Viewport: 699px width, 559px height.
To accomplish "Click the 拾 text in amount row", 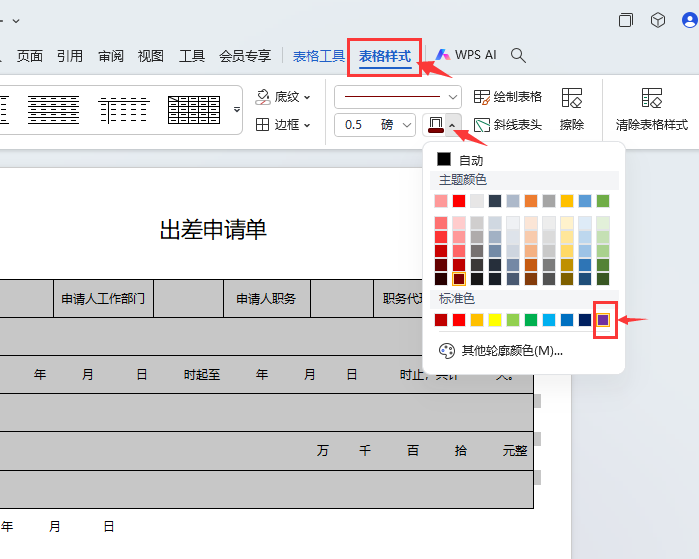I will click(461, 451).
